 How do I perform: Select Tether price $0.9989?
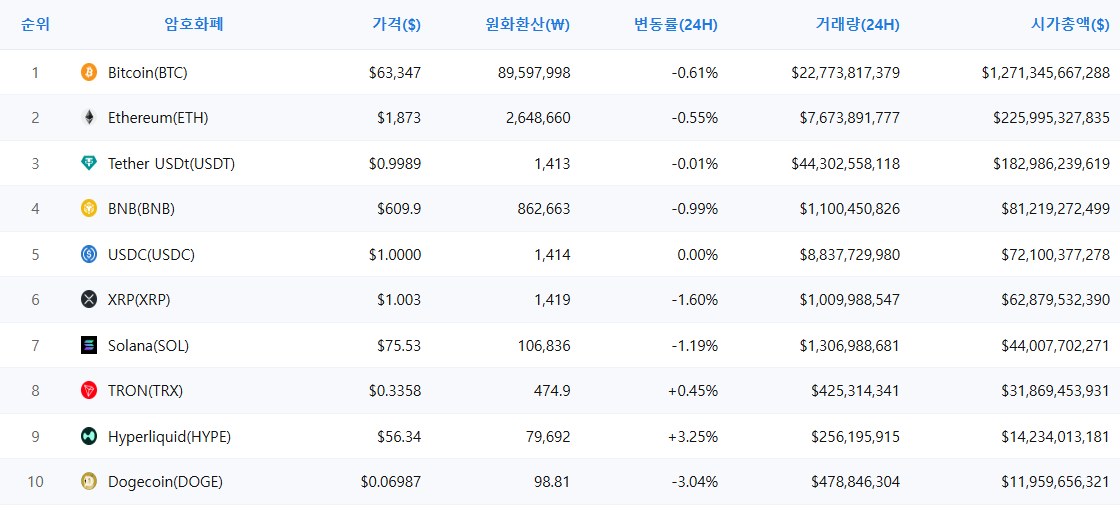[395, 163]
